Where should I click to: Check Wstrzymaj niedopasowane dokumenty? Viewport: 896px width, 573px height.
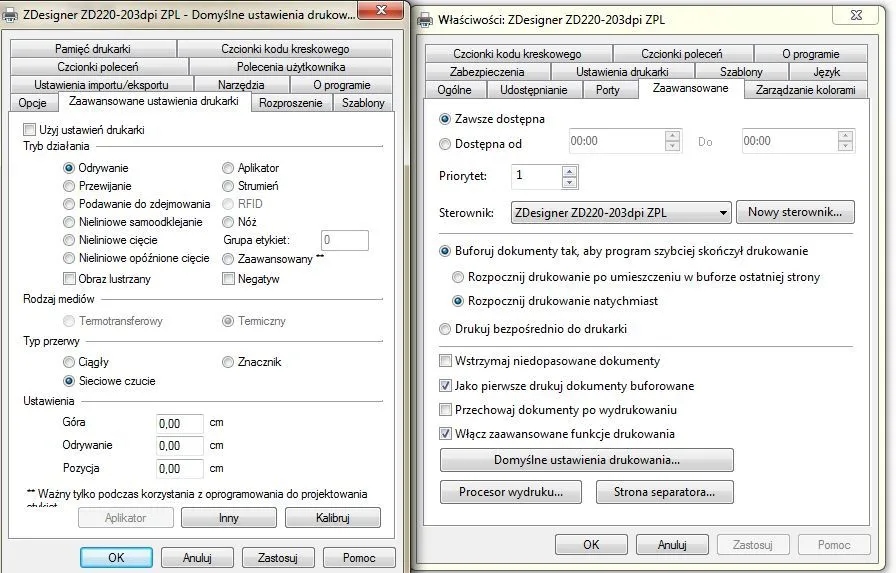coord(446,361)
